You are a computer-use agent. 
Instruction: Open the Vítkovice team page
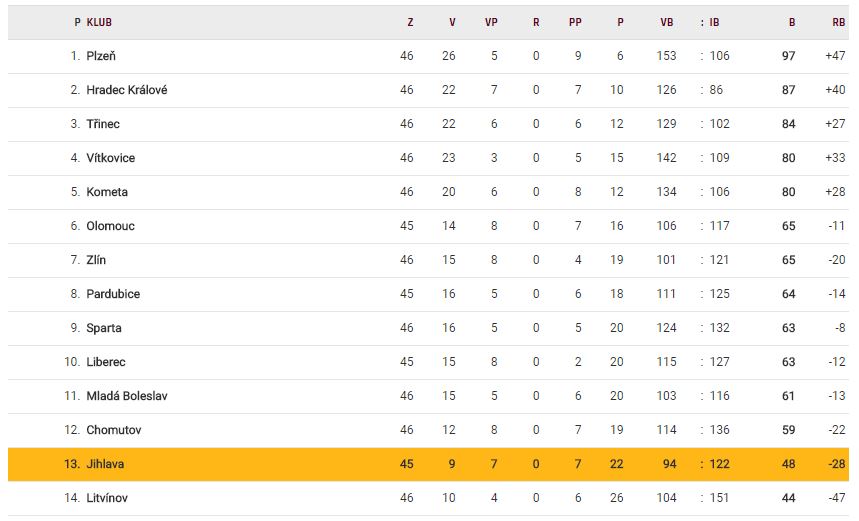pyautogui.click(x=111, y=158)
